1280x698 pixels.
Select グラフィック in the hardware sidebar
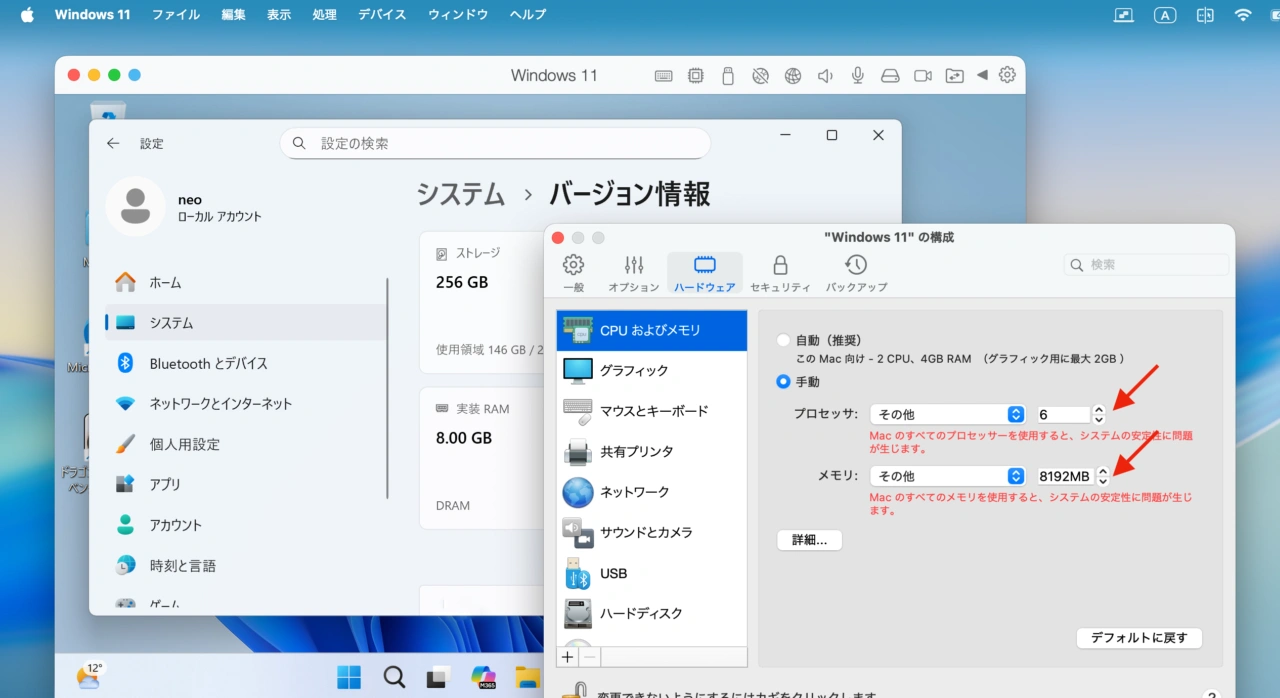(x=631, y=370)
